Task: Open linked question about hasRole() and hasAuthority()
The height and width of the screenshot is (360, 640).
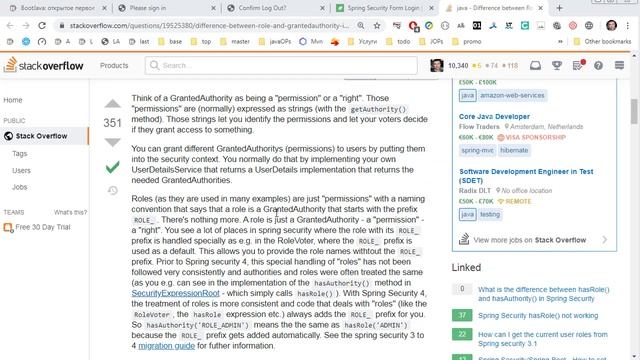Action: 544,294
